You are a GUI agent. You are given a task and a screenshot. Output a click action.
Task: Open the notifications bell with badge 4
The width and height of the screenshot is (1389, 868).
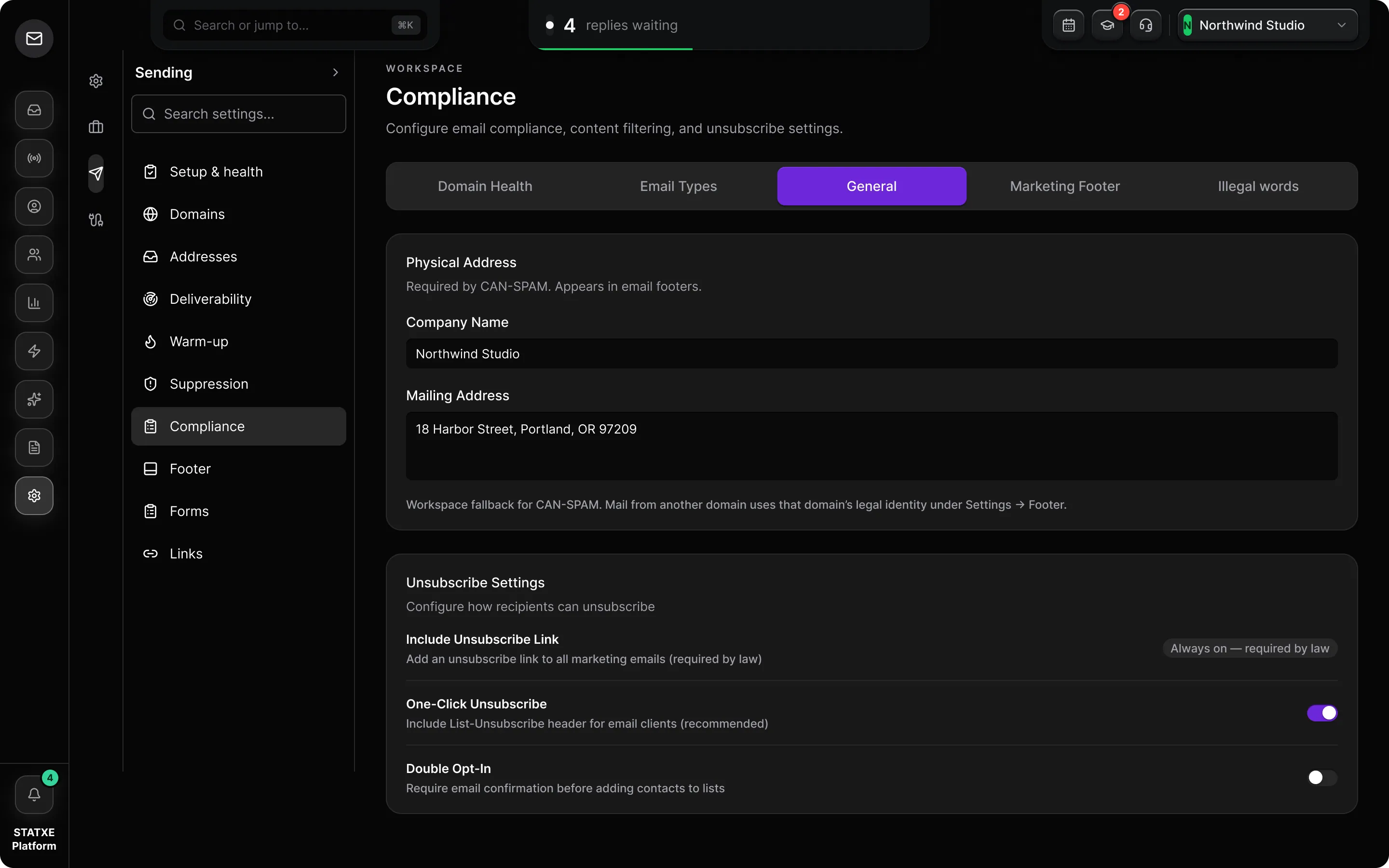pyautogui.click(x=34, y=795)
